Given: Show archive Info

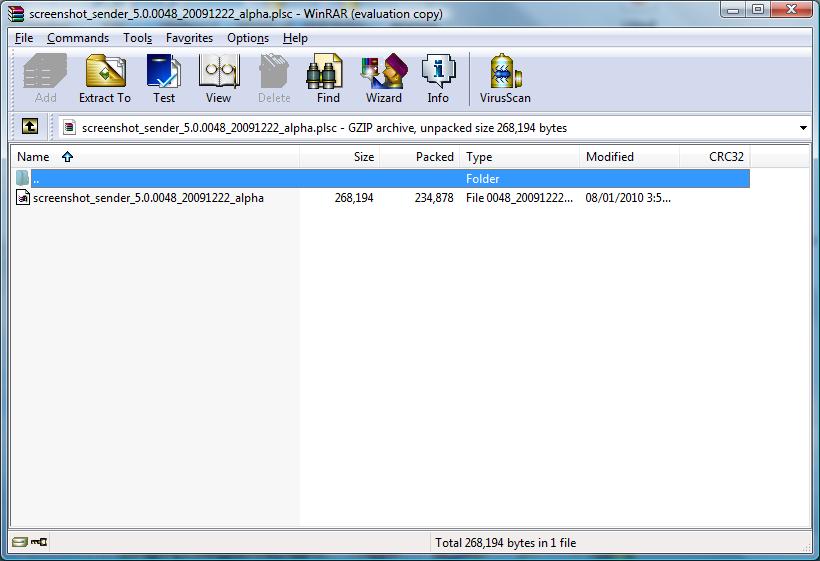Looking at the screenshot, I should point(438,79).
